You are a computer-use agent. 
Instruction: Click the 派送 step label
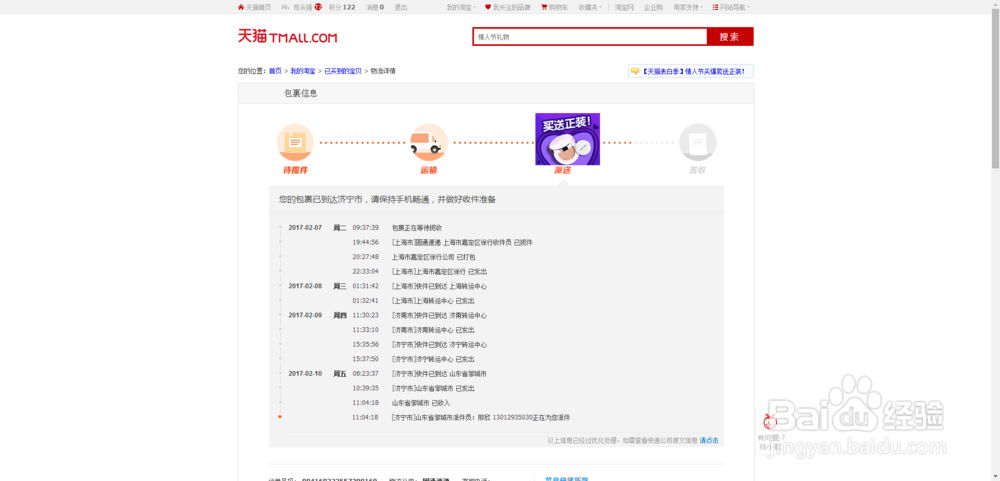tap(562, 170)
